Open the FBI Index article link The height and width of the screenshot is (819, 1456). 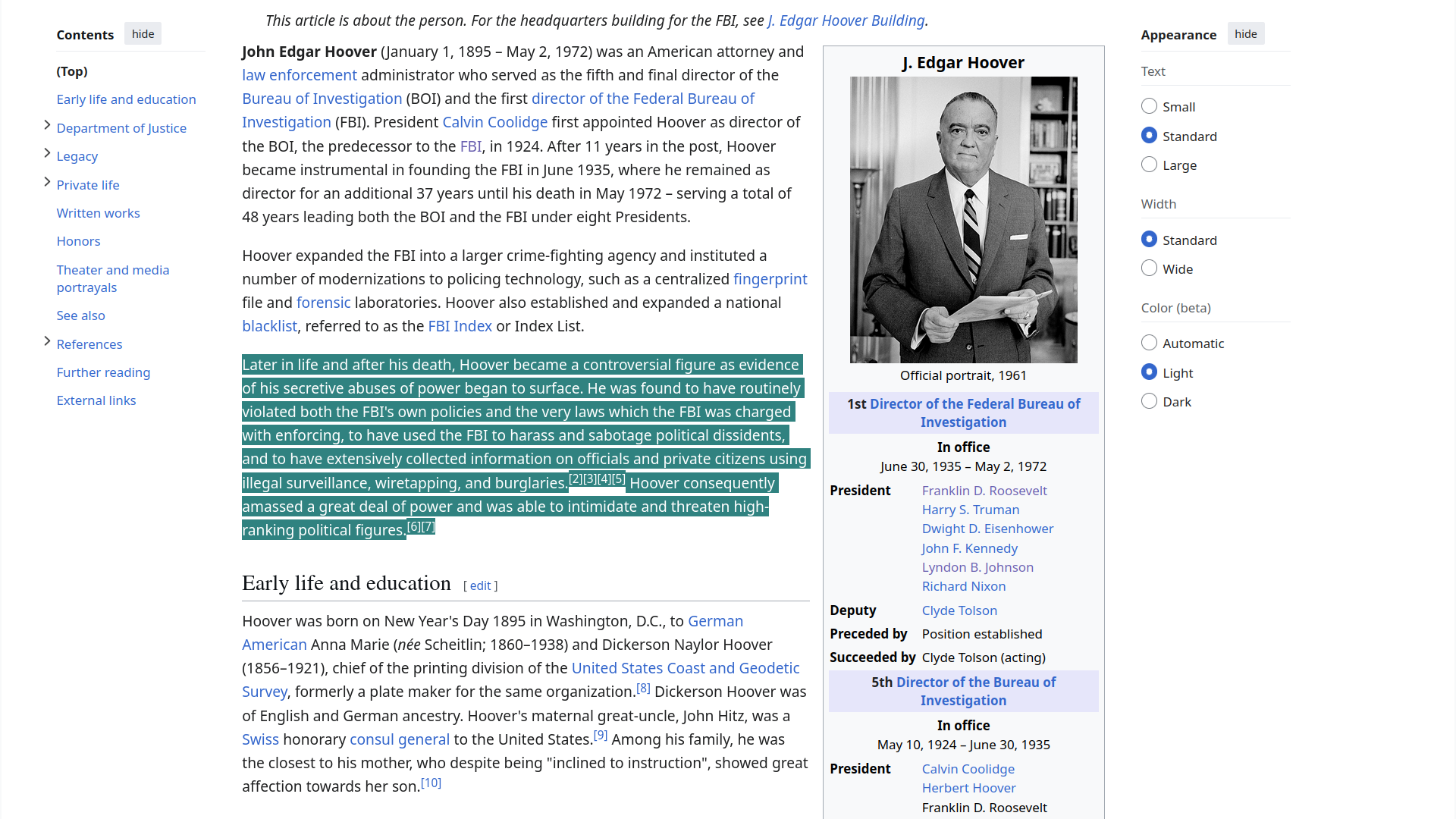pos(460,326)
